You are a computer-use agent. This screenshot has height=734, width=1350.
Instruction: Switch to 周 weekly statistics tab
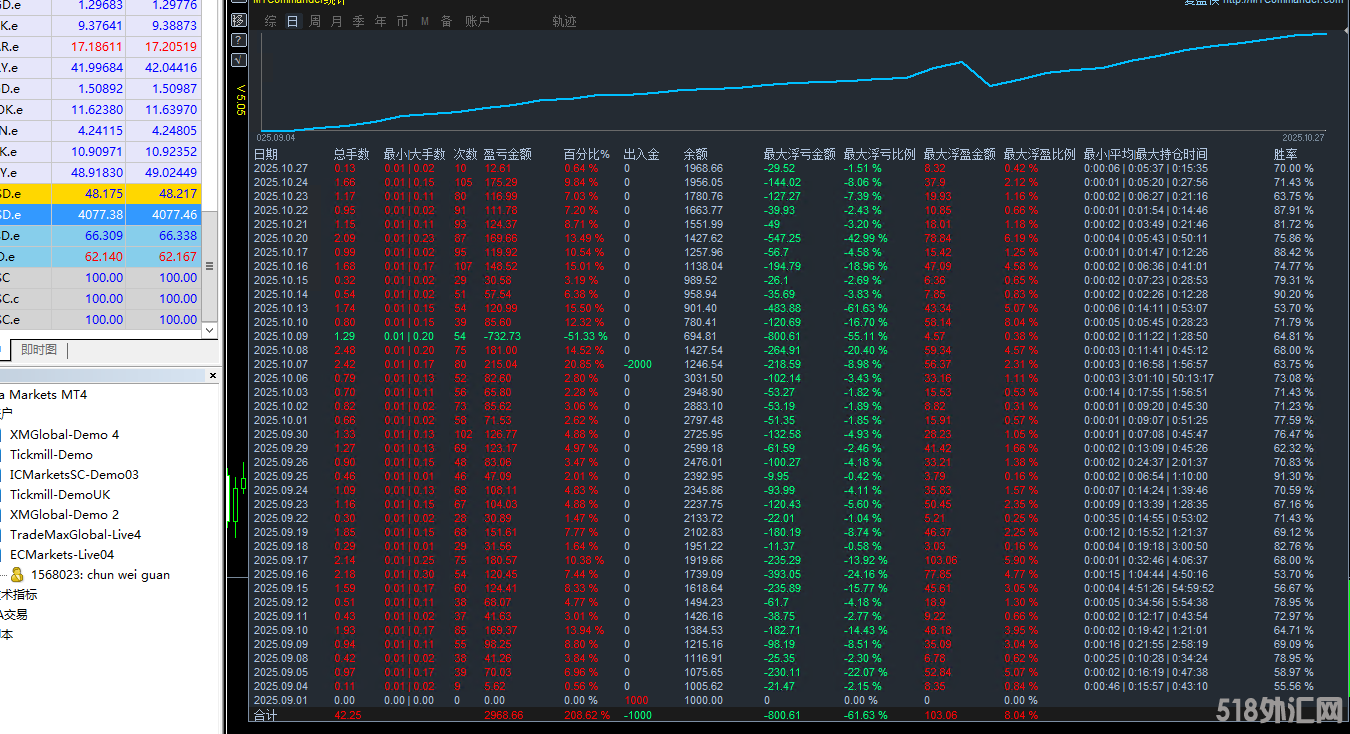[x=315, y=21]
